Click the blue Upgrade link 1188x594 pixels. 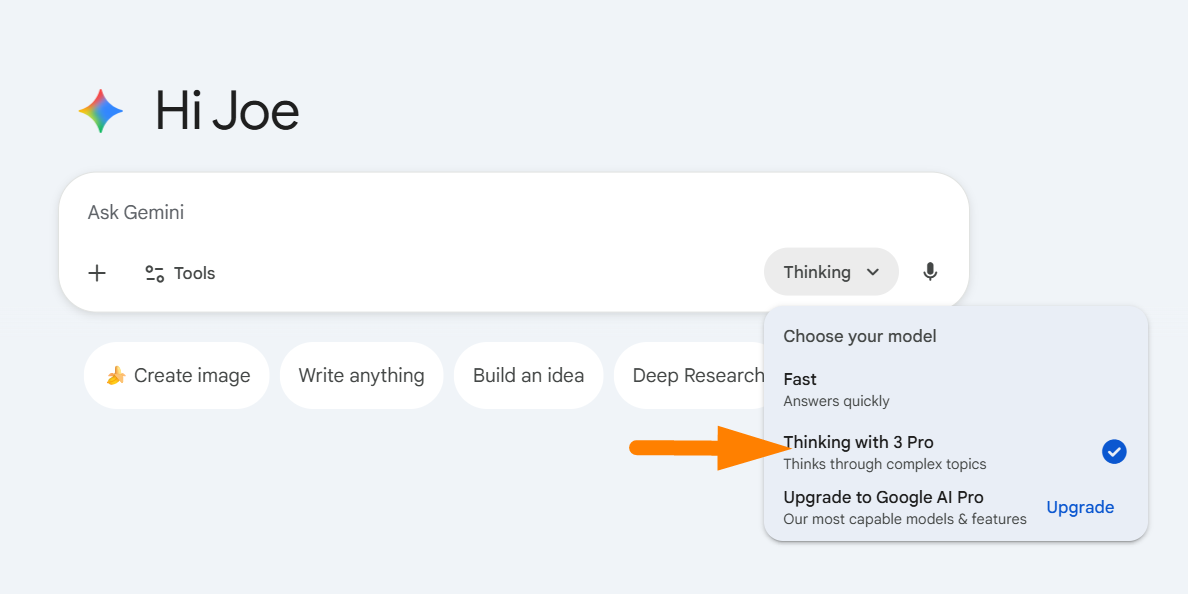tap(1079, 507)
